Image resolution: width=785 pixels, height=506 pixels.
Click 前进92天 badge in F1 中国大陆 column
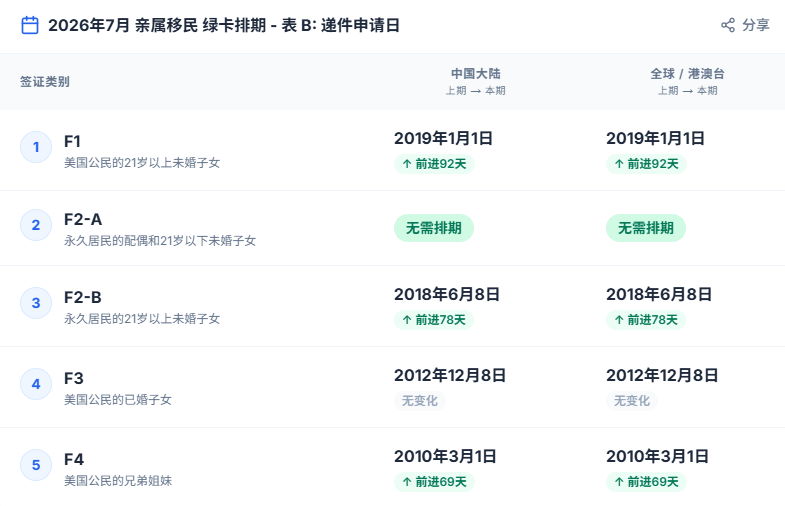[x=434, y=164]
